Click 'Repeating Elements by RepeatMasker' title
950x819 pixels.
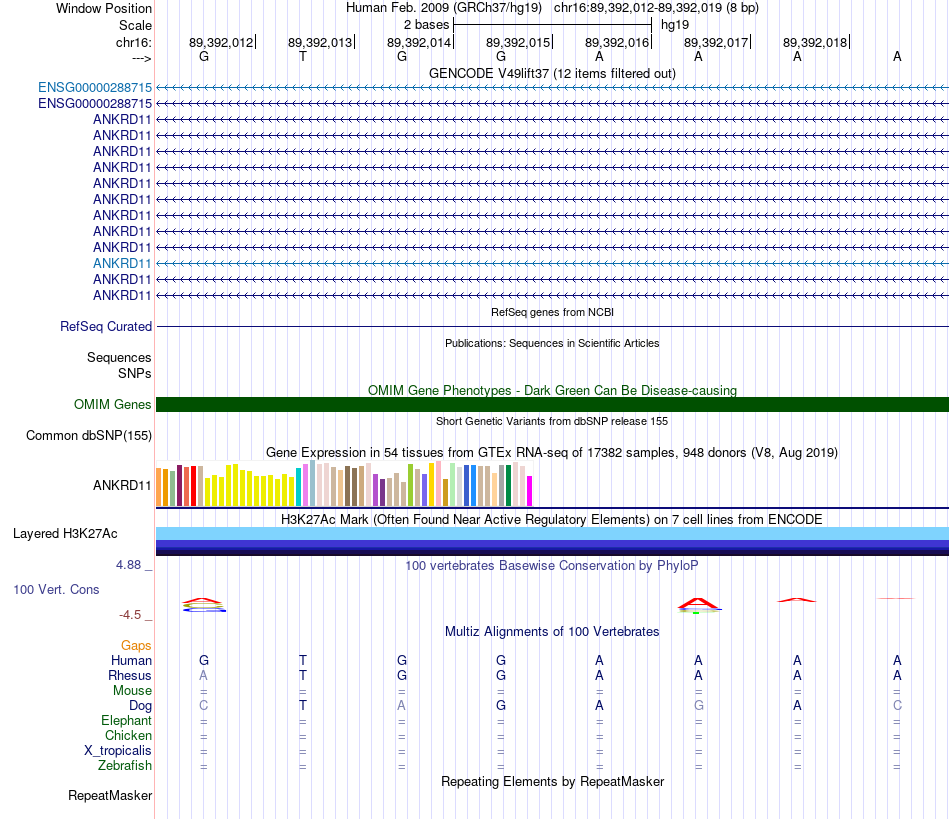(x=552, y=781)
